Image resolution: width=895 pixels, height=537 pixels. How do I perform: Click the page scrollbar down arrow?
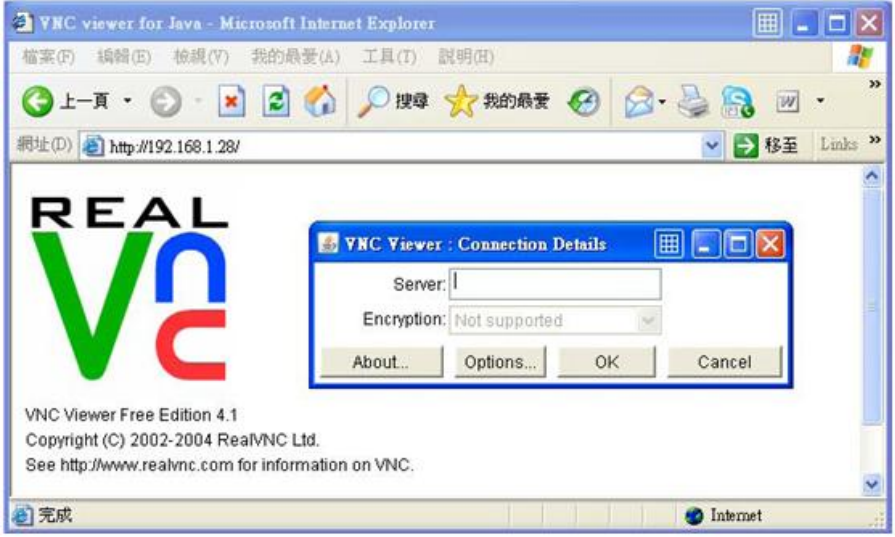tap(872, 484)
